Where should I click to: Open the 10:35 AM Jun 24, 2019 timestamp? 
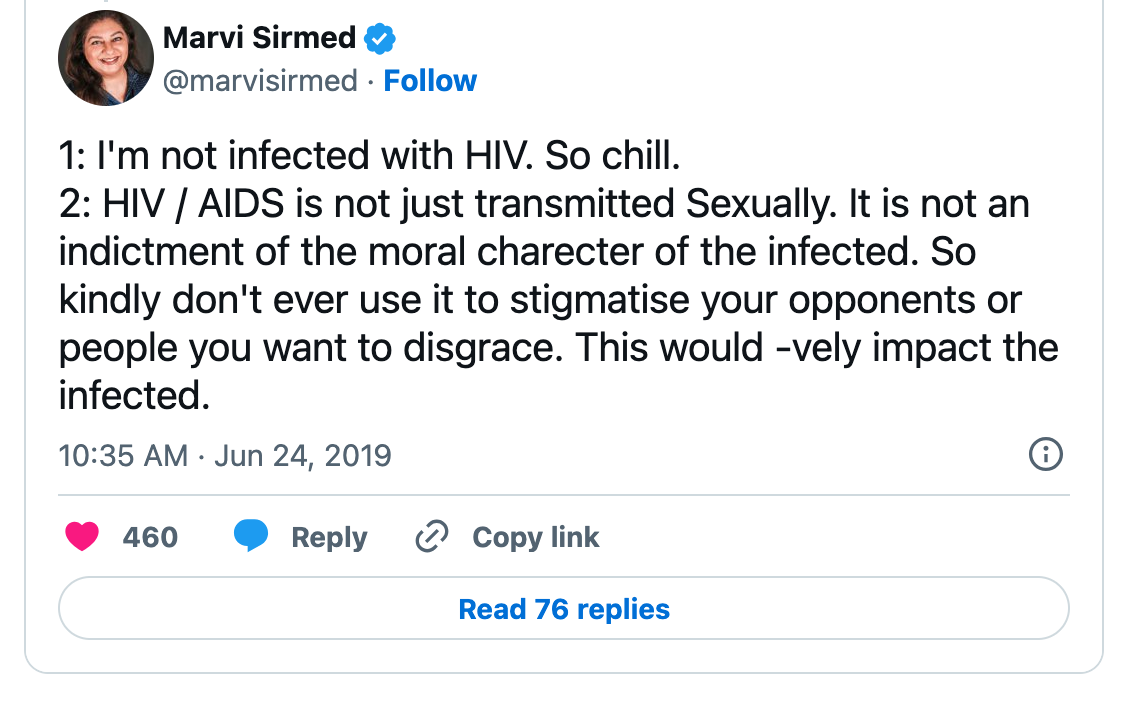(225, 456)
